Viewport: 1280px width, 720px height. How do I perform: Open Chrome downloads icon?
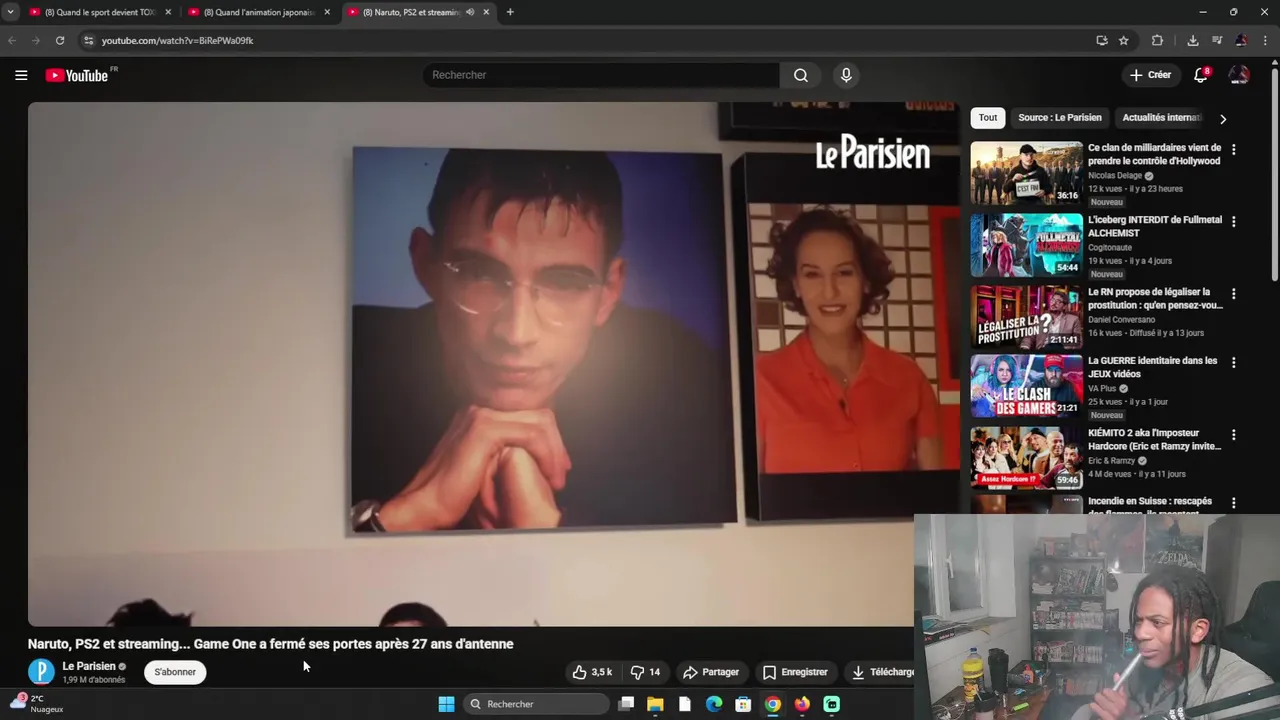point(1193,40)
